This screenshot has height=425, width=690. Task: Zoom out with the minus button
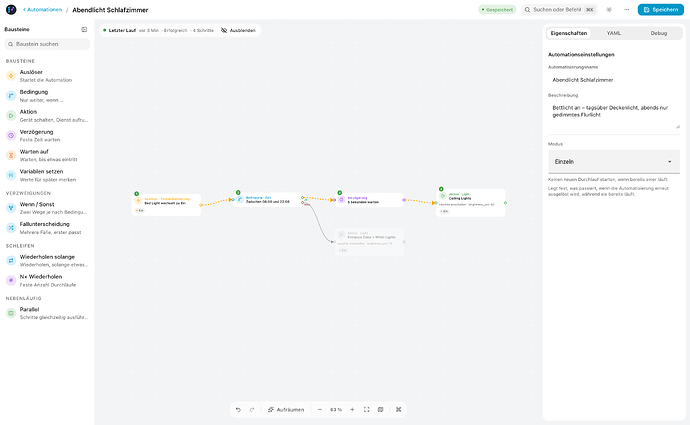(320, 410)
